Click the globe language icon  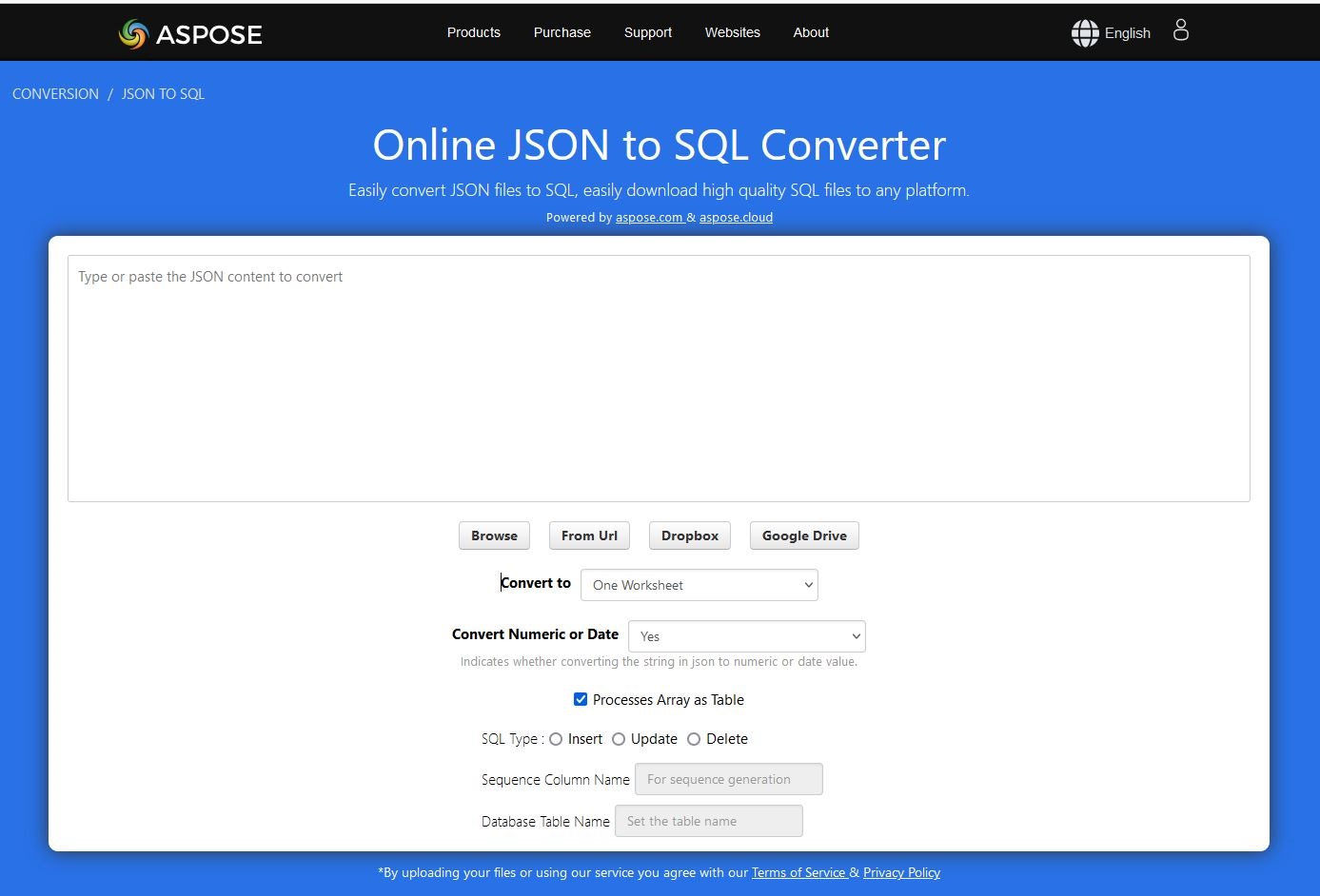click(x=1085, y=33)
